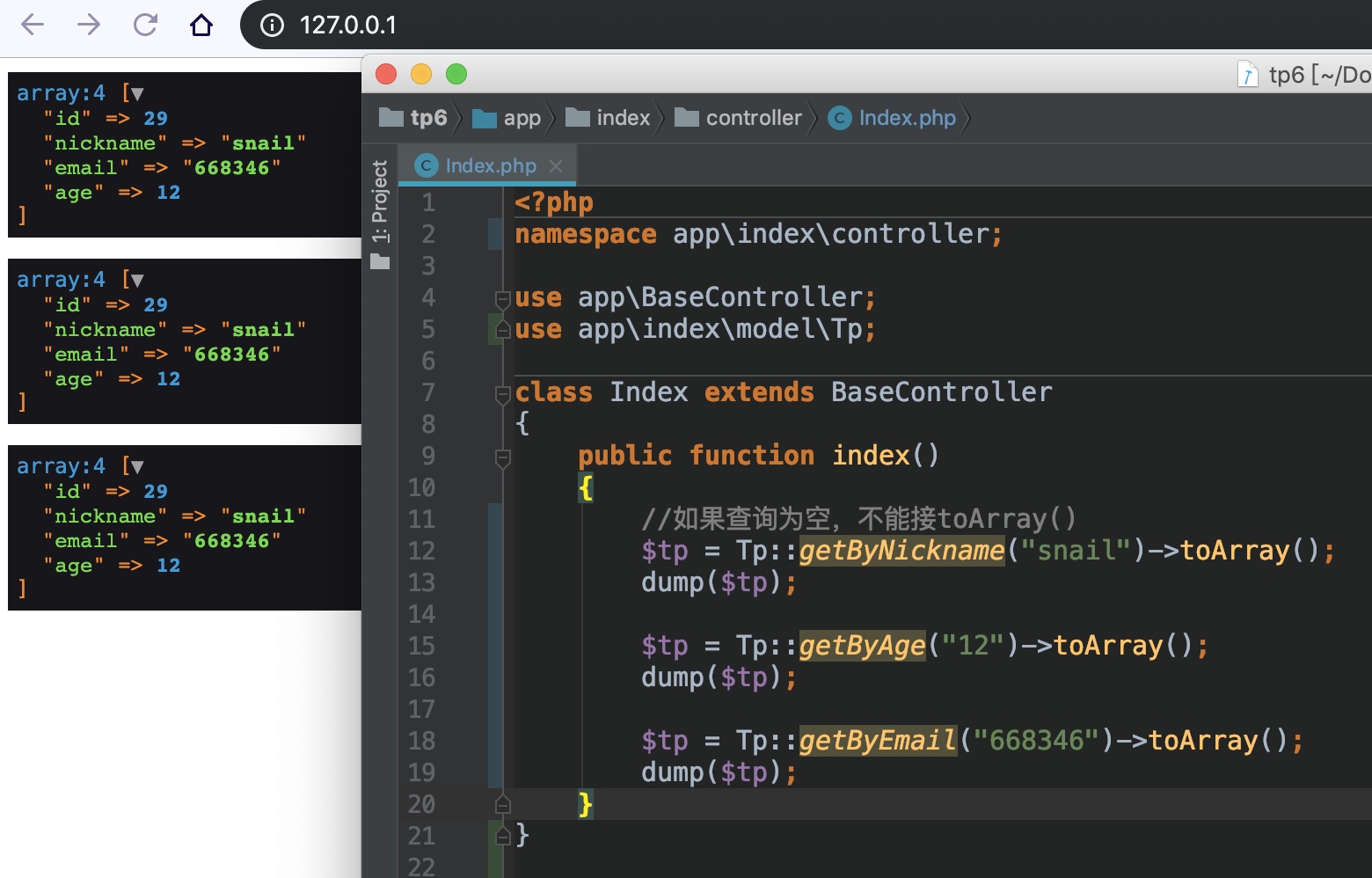Viewport: 1372px width, 878px height.
Task: Click "use app\index\model\Tp" line
Action: point(695,329)
